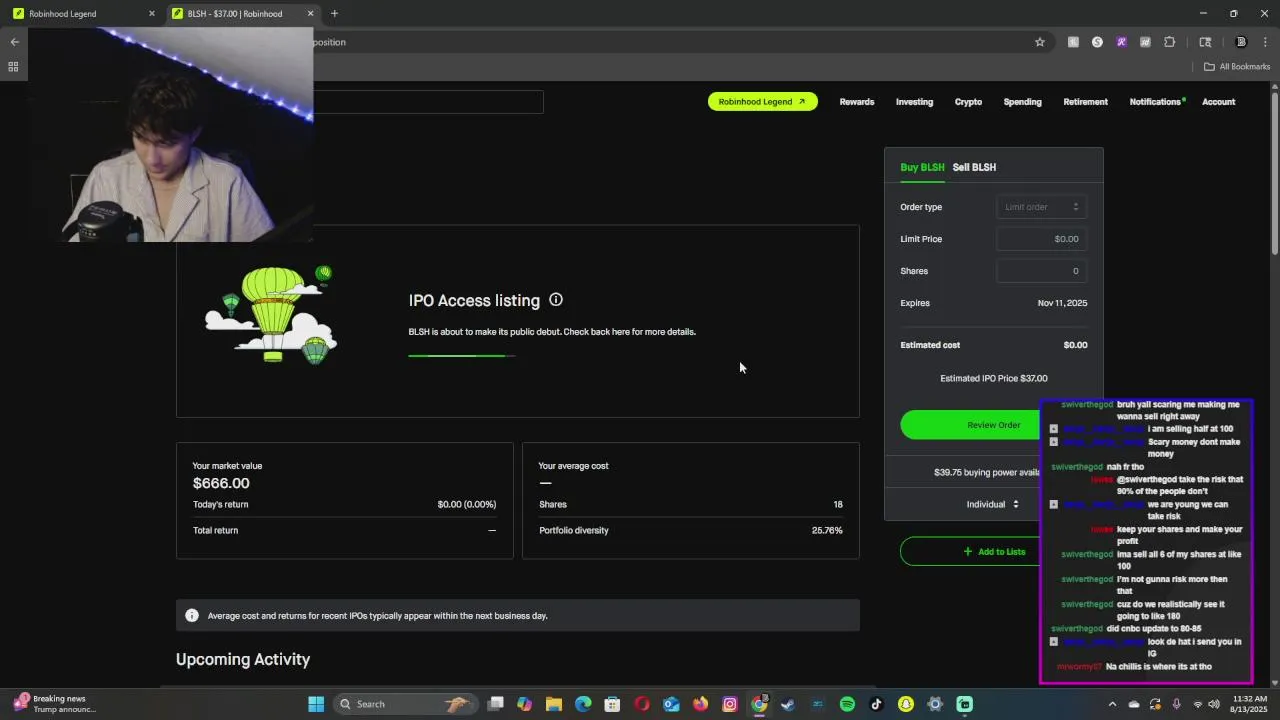Open Microsoft Store from the taskbar
This screenshot has width=1280, height=720.
pyautogui.click(x=612, y=704)
